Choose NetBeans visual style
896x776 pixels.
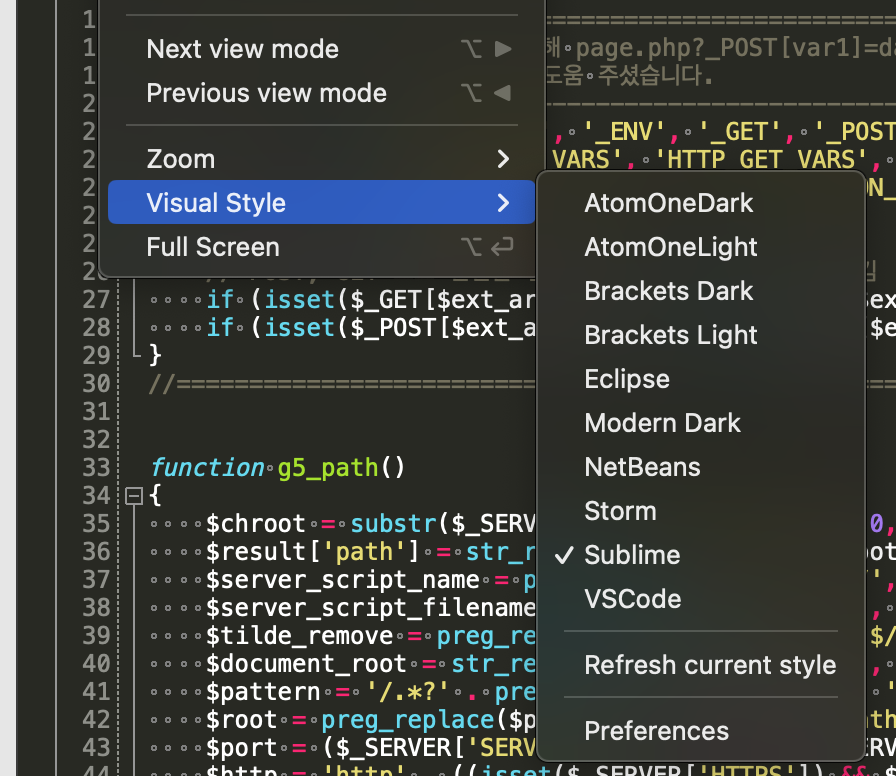coord(642,467)
